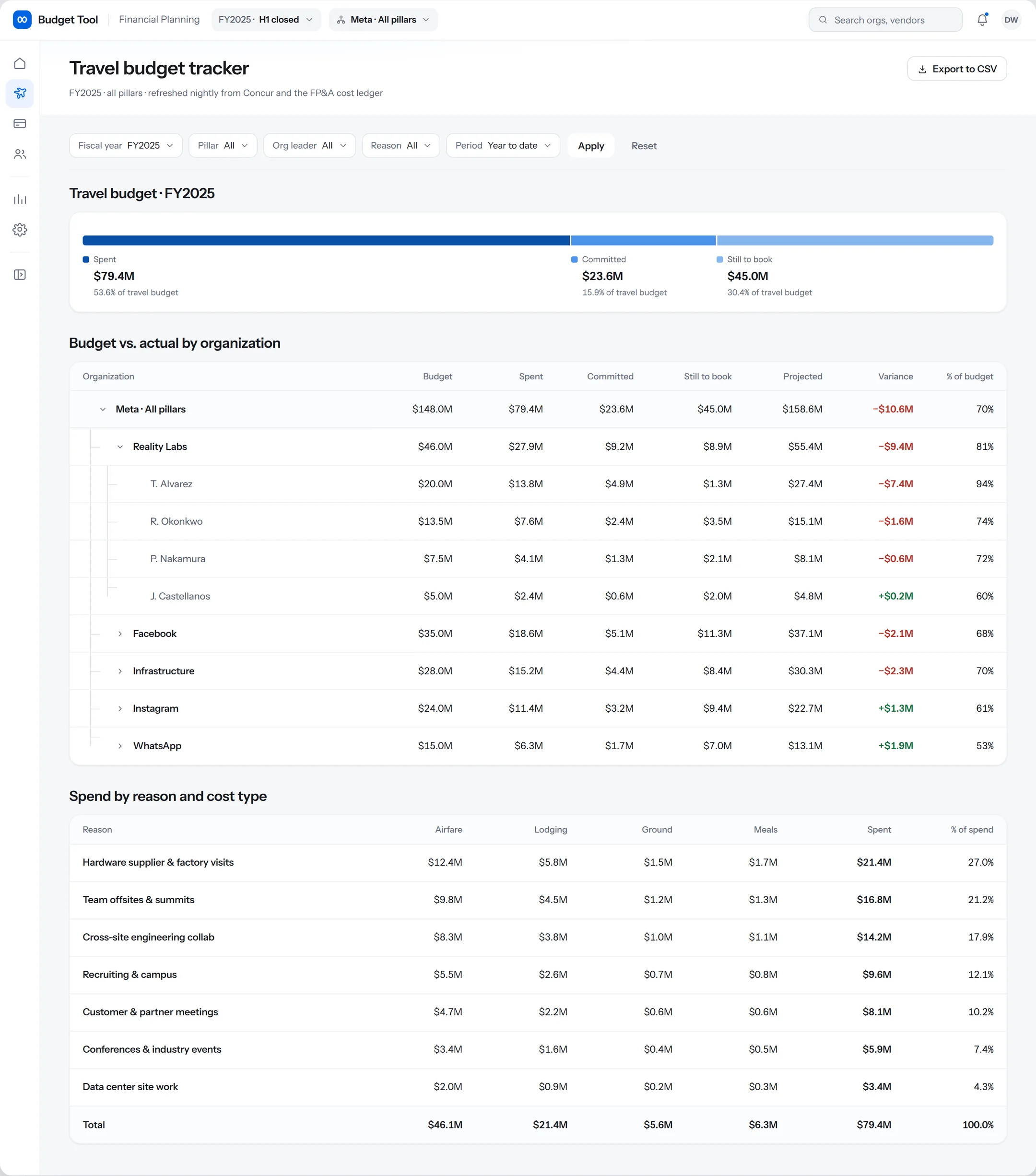This screenshot has width=1036, height=1176.
Task: Focus the Search orgs, vendors field
Action: pyautogui.click(x=885, y=20)
